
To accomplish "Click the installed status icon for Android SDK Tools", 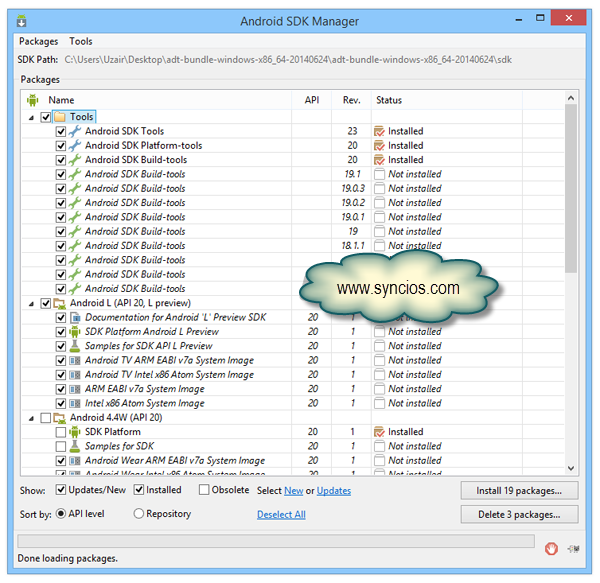I will click(379, 131).
